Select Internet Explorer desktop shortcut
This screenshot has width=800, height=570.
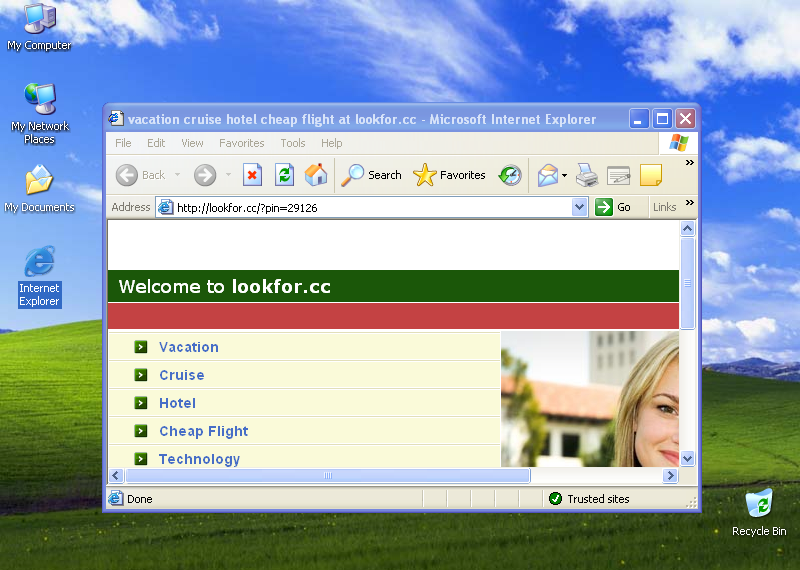point(39,277)
